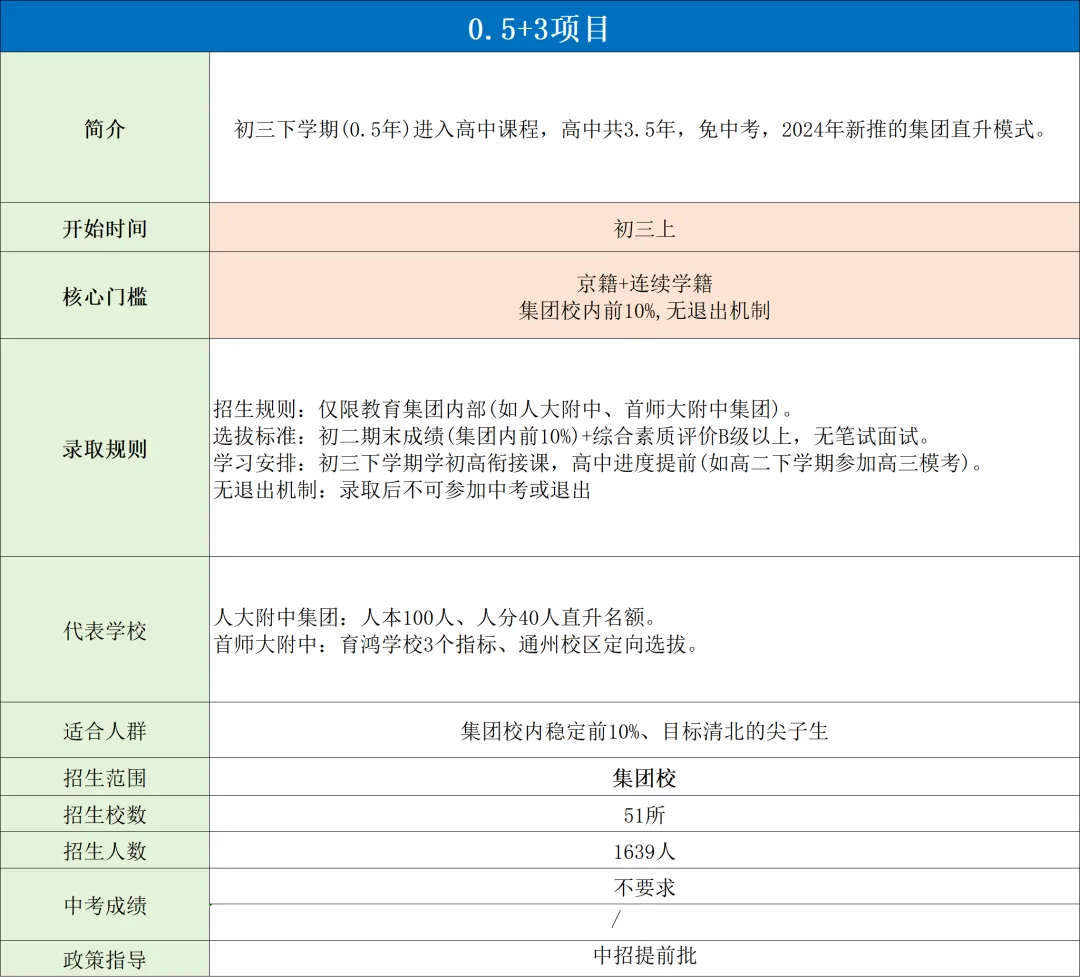This screenshot has height=977, width=1080.
Task: Click the 1639人 enrollment cell
Action: click(644, 850)
